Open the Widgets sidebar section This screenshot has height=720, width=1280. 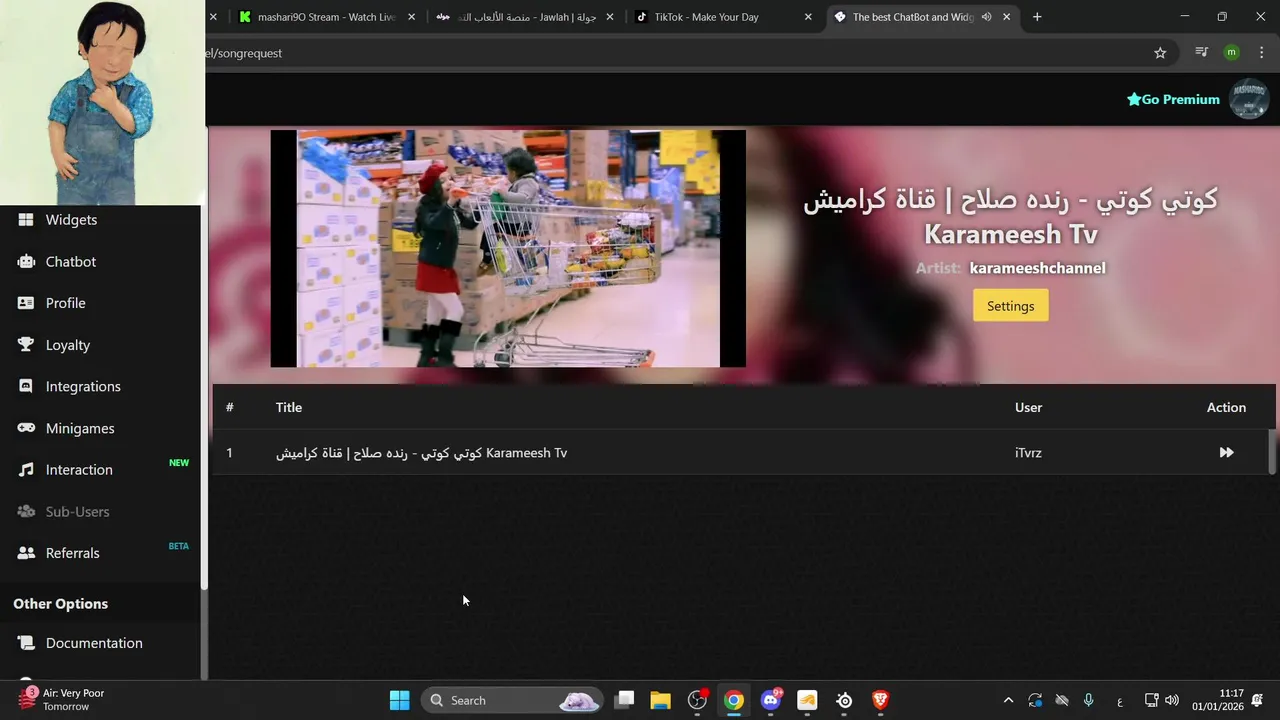tap(71, 220)
